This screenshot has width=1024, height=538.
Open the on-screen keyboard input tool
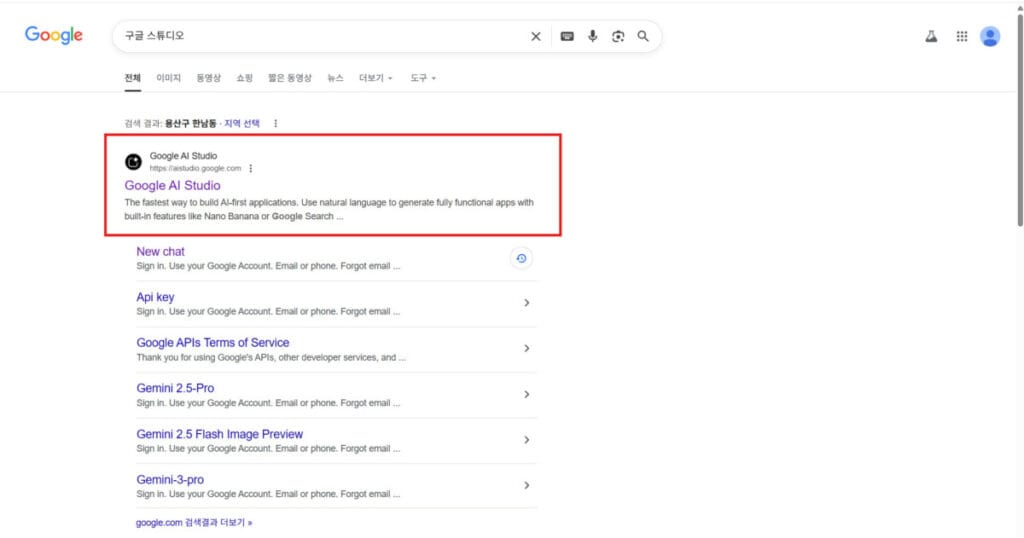click(567, 36)
